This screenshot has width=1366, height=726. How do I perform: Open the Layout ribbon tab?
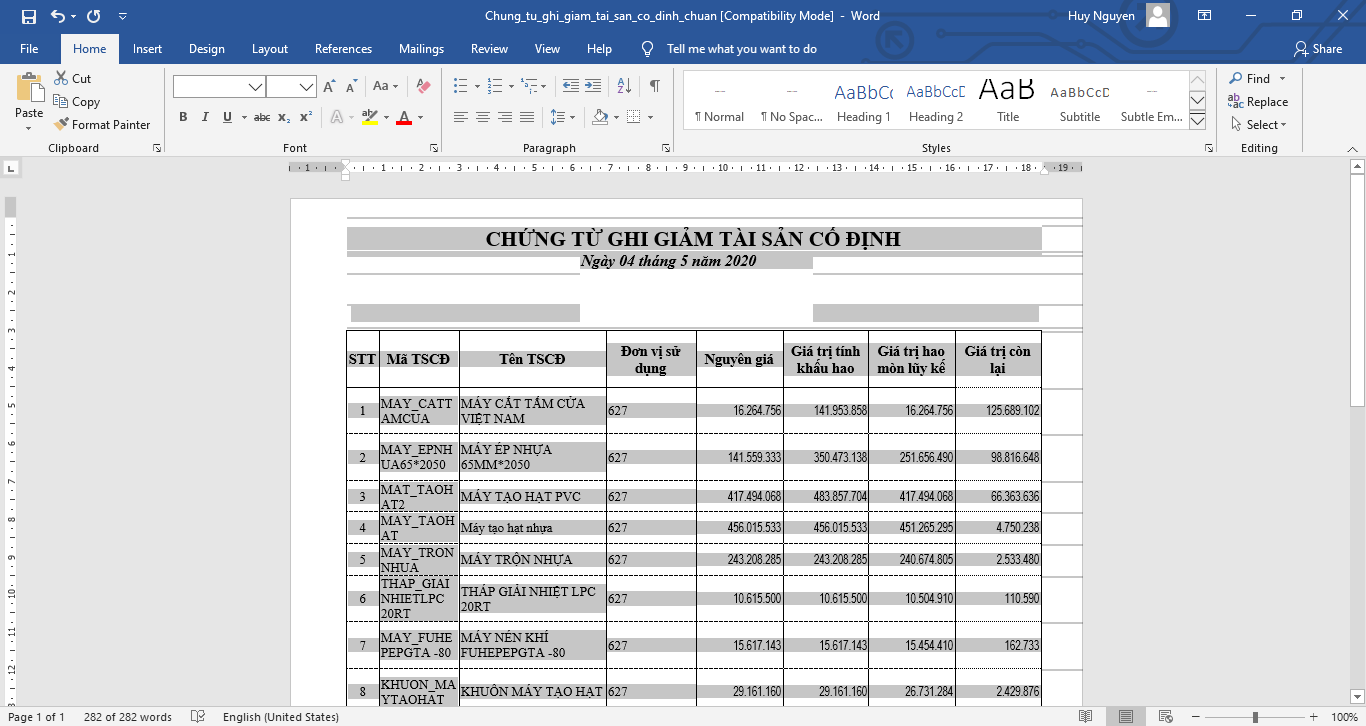(x=269, y=49)
